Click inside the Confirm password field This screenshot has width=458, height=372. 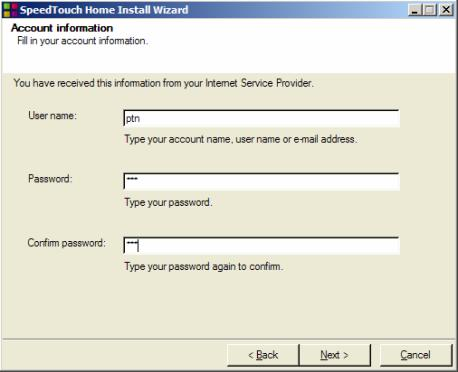pyautogui.click(x=261, y=246)
